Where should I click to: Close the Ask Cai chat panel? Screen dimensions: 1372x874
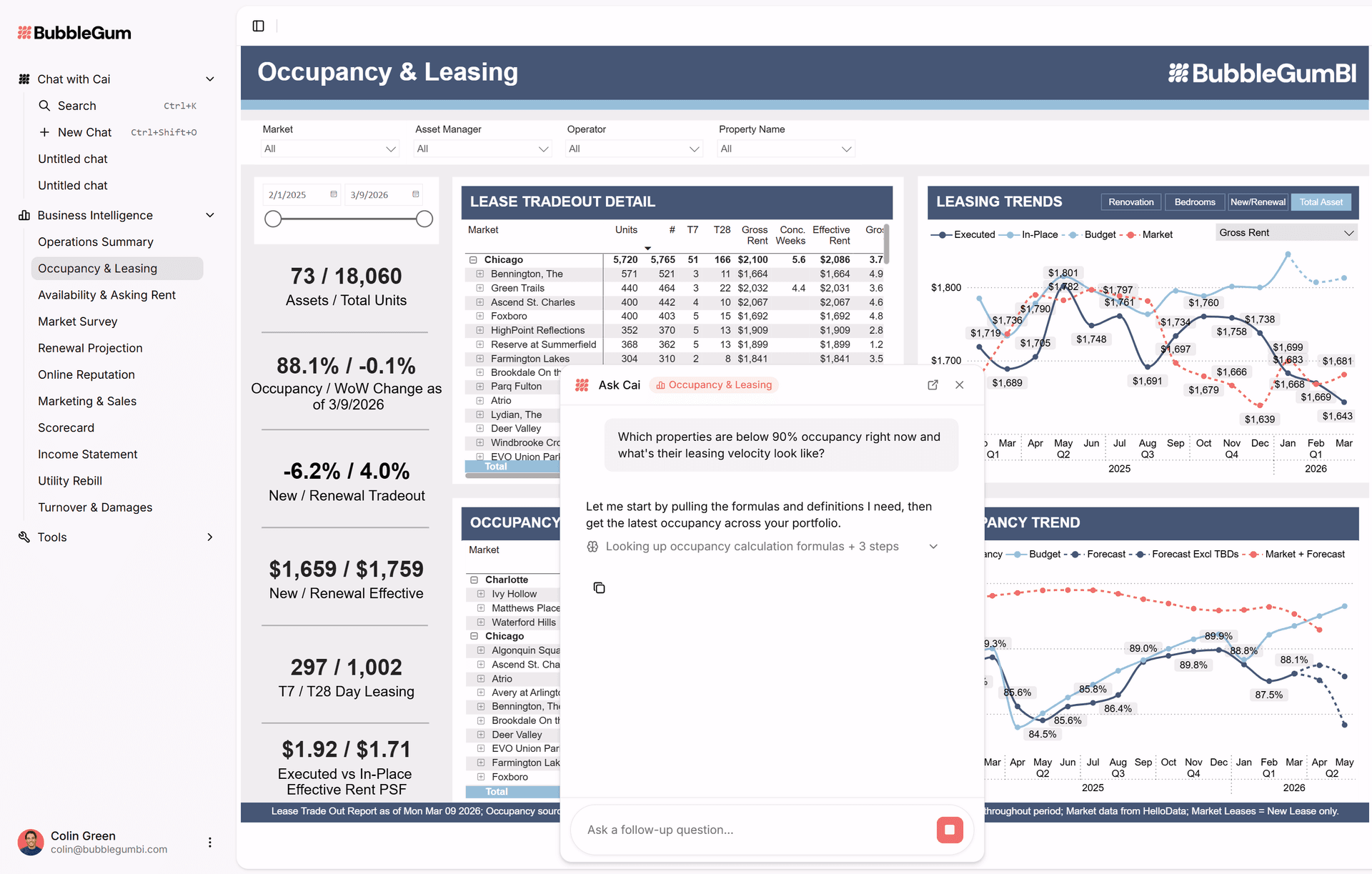point(960,384)
